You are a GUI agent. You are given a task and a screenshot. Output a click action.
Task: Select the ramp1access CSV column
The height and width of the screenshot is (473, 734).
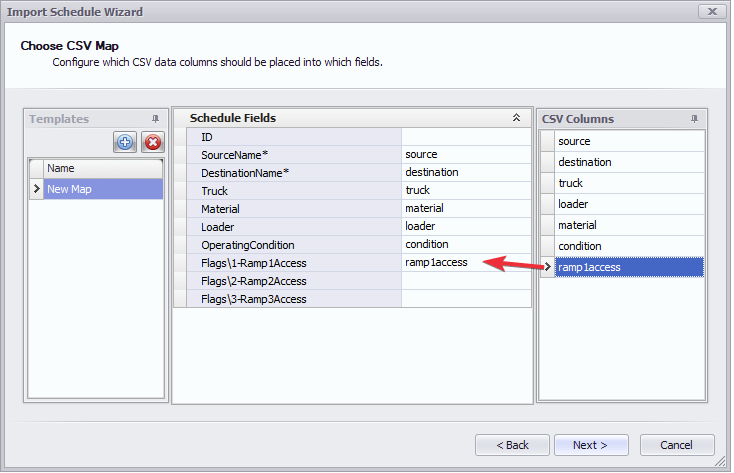point(629,267)
